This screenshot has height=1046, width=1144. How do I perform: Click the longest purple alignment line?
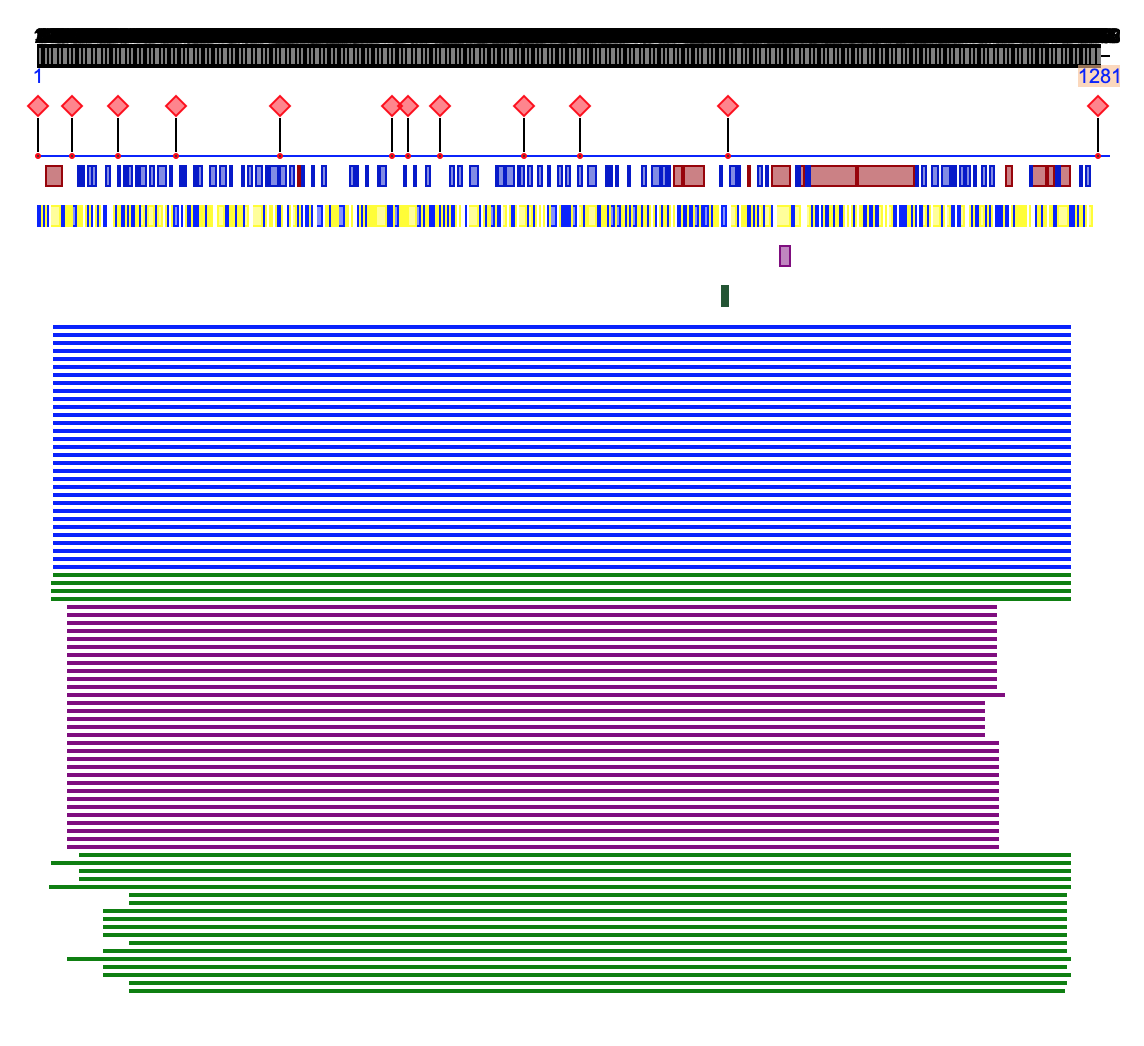[536, 695]
